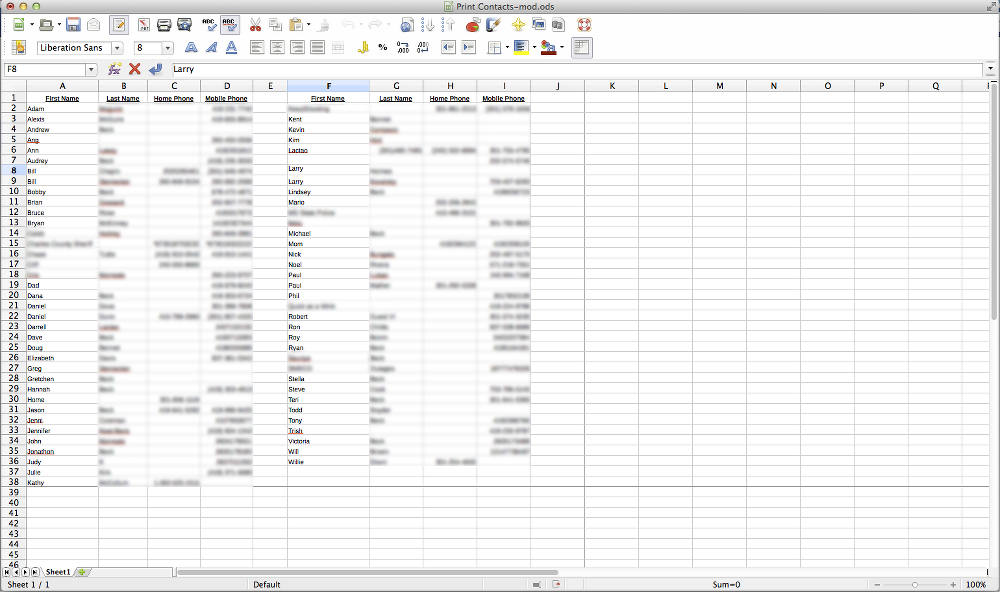Open Page Preview from the toolbar
The width and height of the screenshot is (1000, 592).
coord(183,24)
